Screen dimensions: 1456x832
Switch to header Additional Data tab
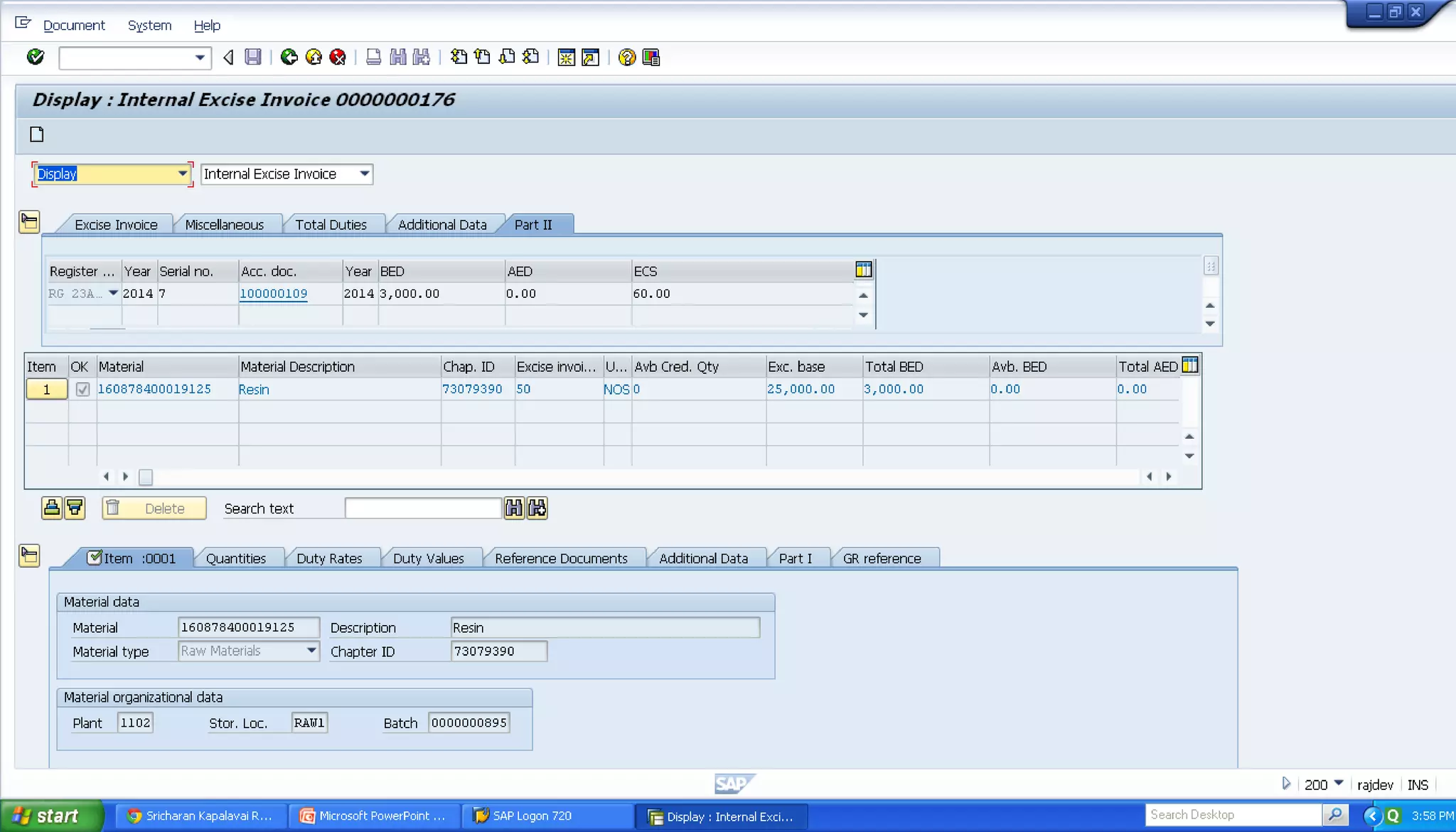point(442,225)
